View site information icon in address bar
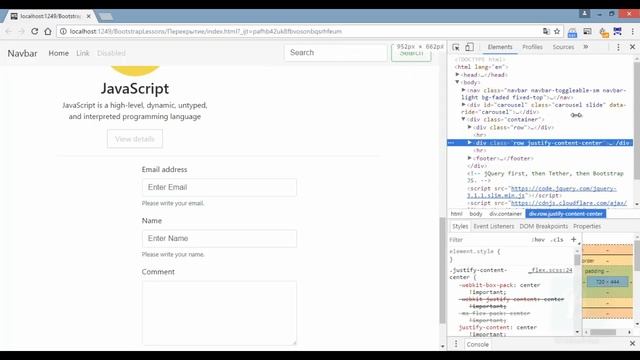 tap(63, 31)
